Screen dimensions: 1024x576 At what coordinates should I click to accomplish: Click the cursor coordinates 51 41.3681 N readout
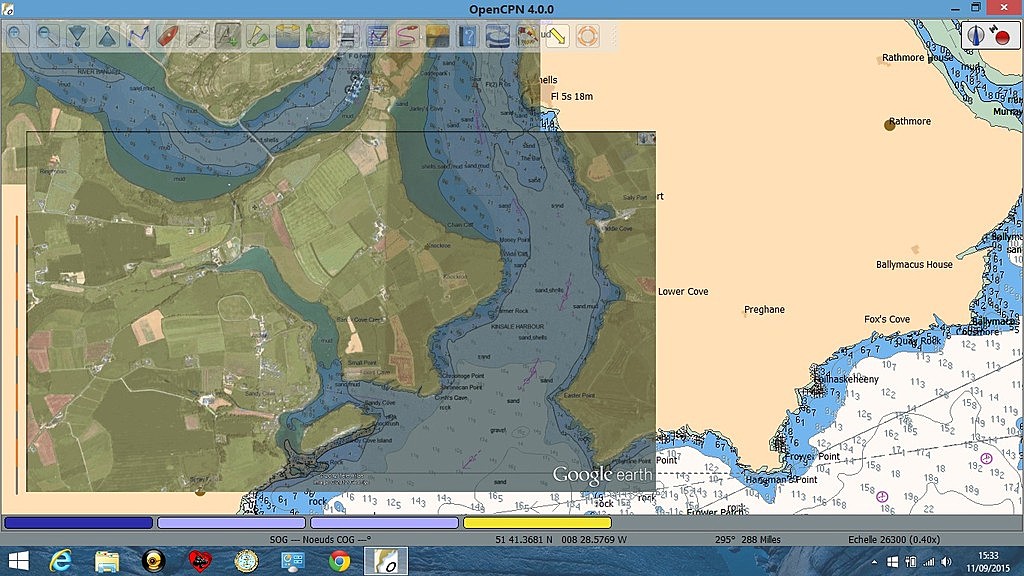pos(561,539)
